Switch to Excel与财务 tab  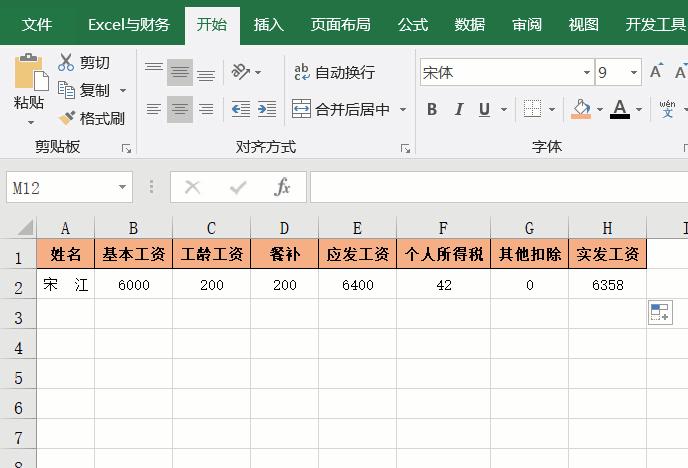(129, 25)
